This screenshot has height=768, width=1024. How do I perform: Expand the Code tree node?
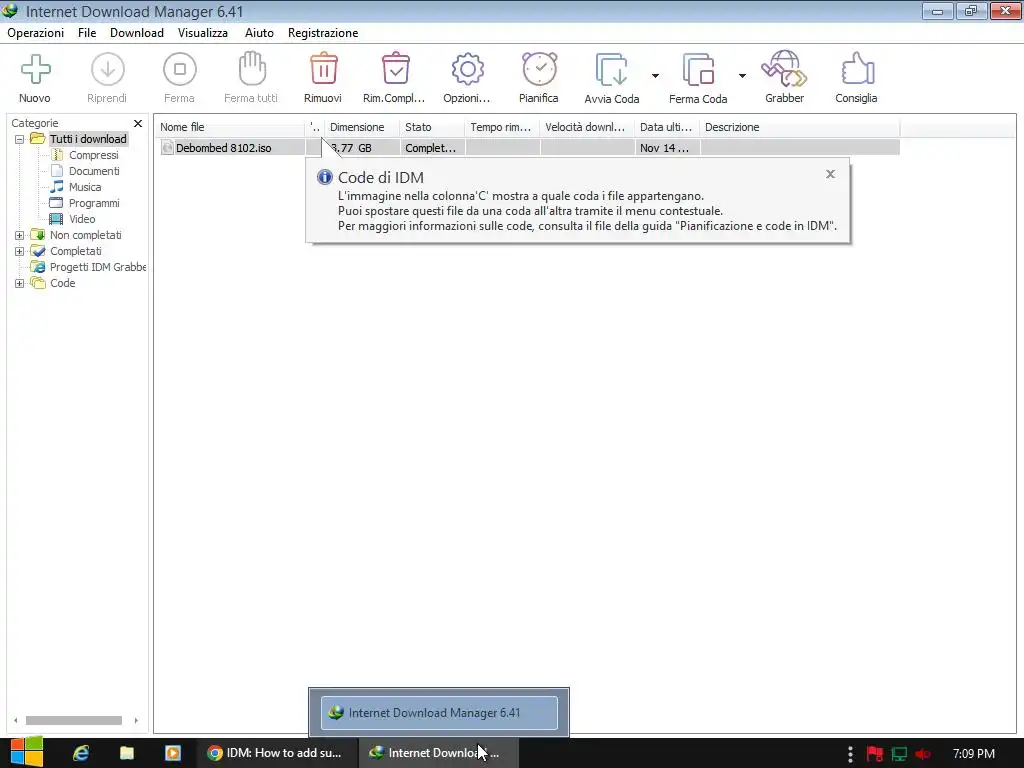[20, 283]
